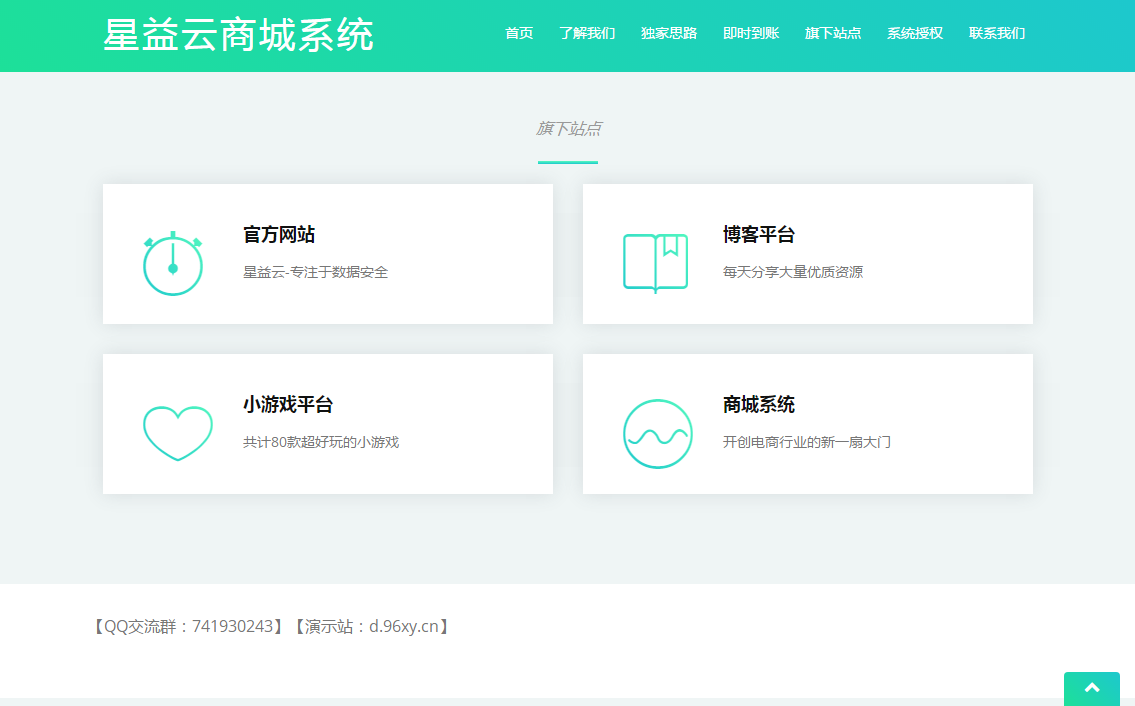Open the 官方网站 card
The width and height of the screenshot is (1135, 706).
point(327,253)
